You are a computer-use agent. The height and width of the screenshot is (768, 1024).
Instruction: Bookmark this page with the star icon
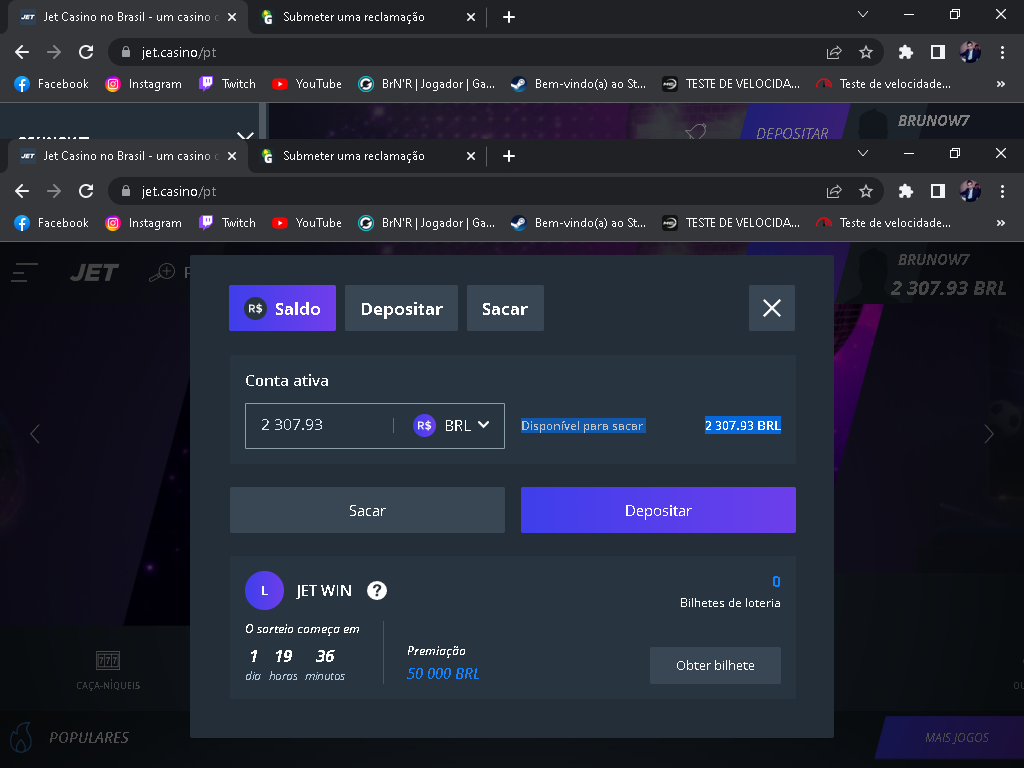[x=866, y=191]
